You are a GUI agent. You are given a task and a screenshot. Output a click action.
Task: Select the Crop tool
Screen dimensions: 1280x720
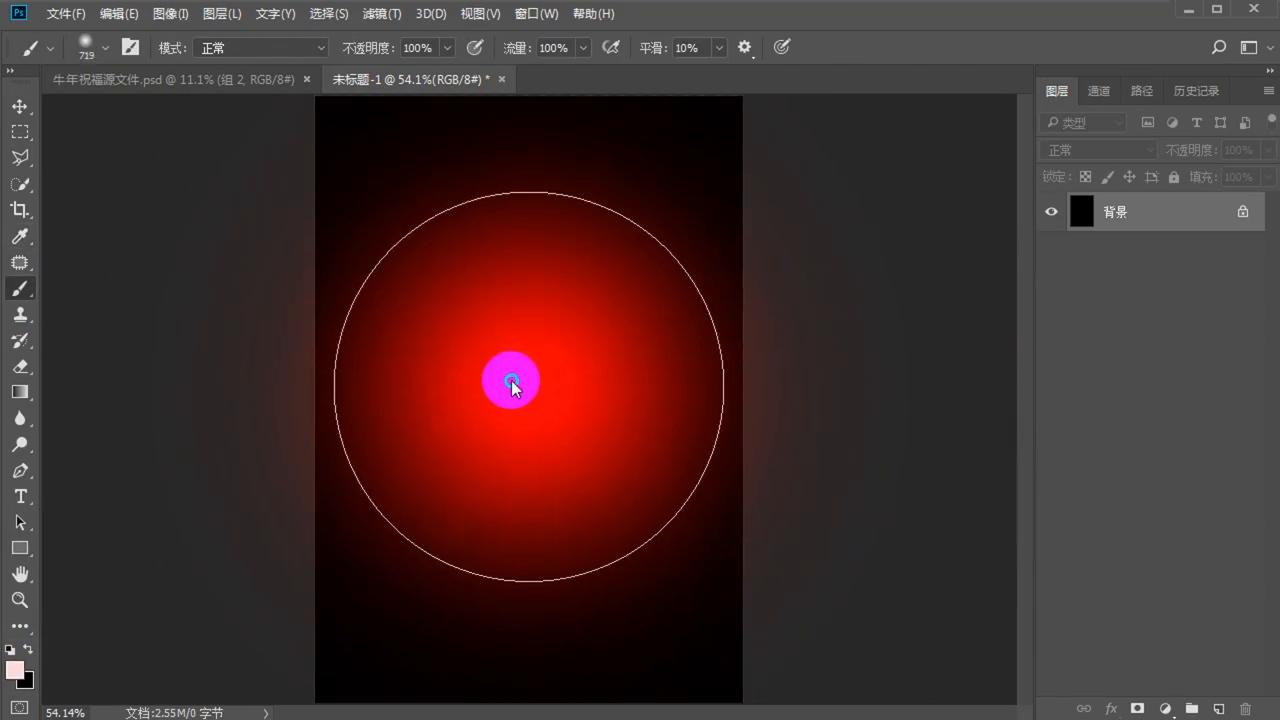(21, 210)
